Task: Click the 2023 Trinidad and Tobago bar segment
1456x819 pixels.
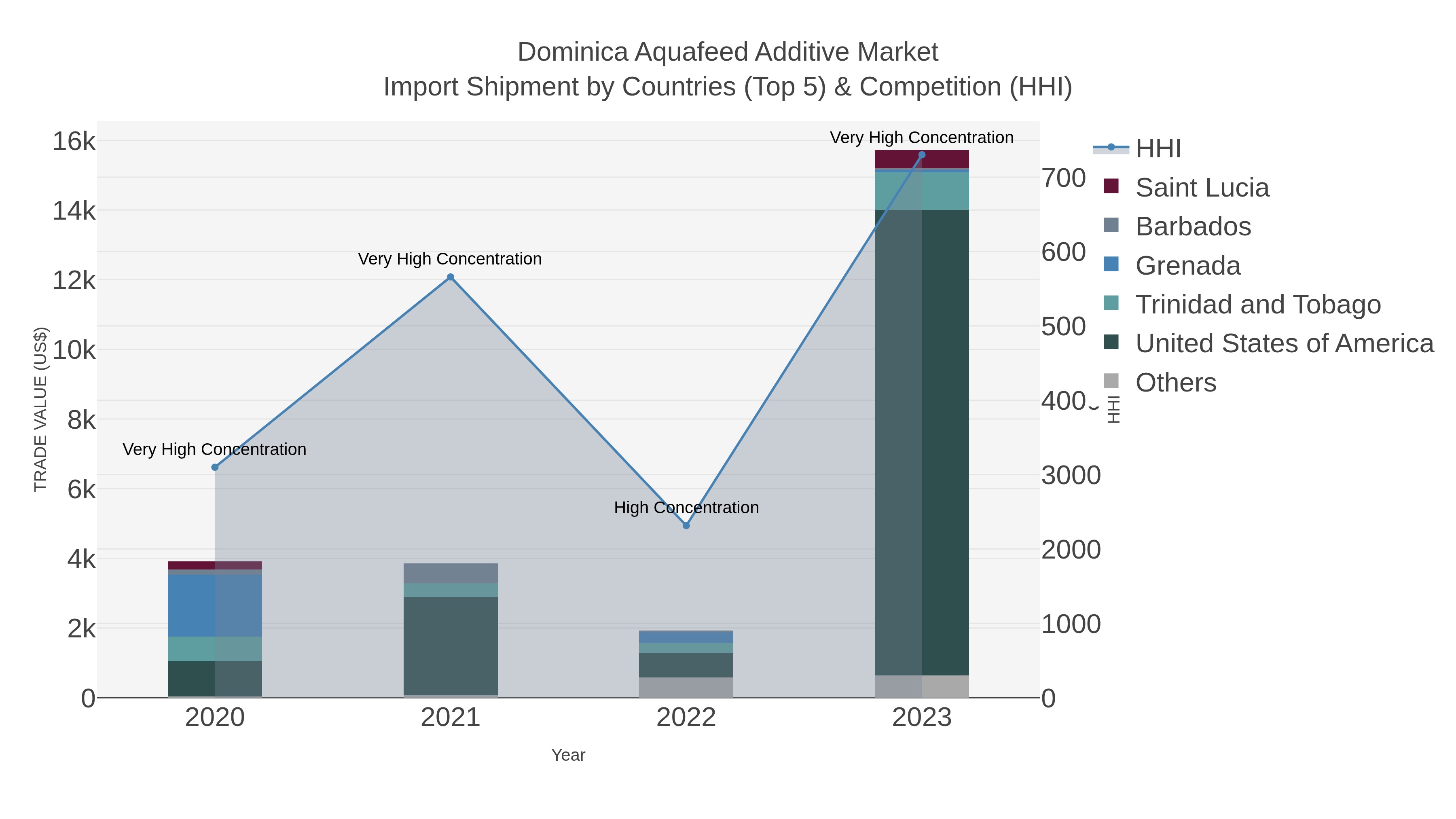Action: pyautogui.click(x=922, y=191)
